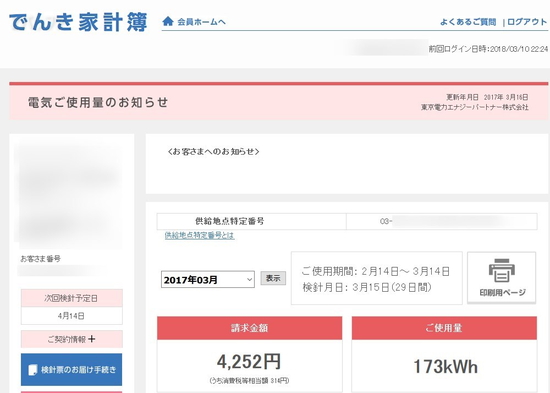The image size is (550, 393).
Task: Select the 4,252円 billing amount text
Action: 249,361
